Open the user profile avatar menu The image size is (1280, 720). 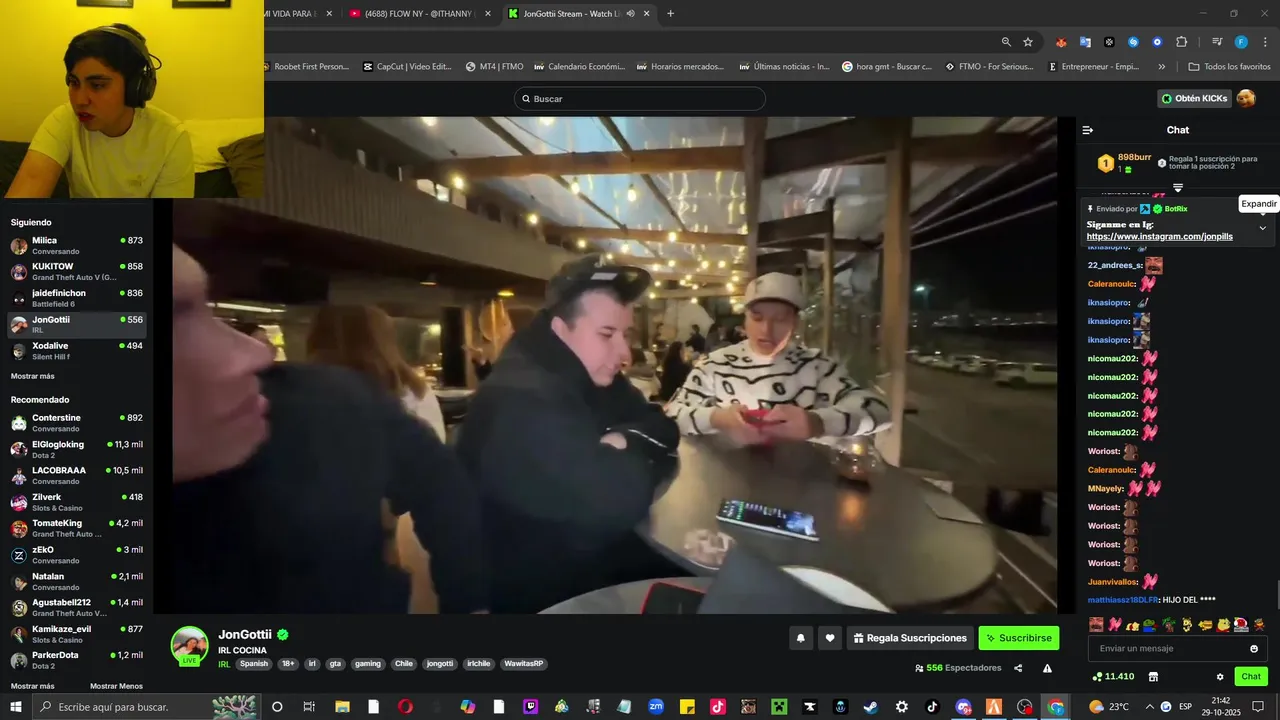click(x=1246, y=98)
